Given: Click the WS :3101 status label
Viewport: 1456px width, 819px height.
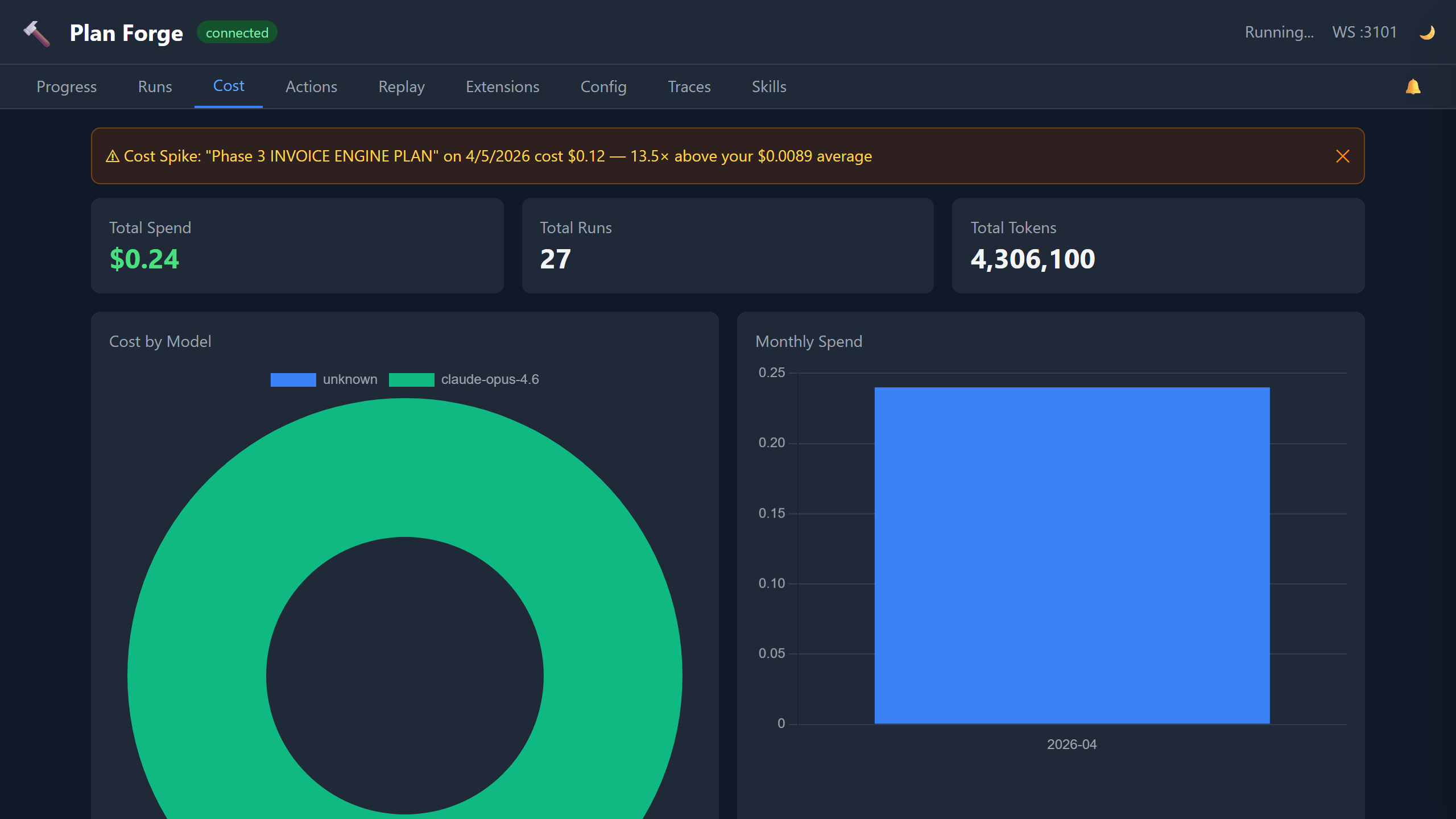Looking at the screenshot, I should (x=1364, y=32).
